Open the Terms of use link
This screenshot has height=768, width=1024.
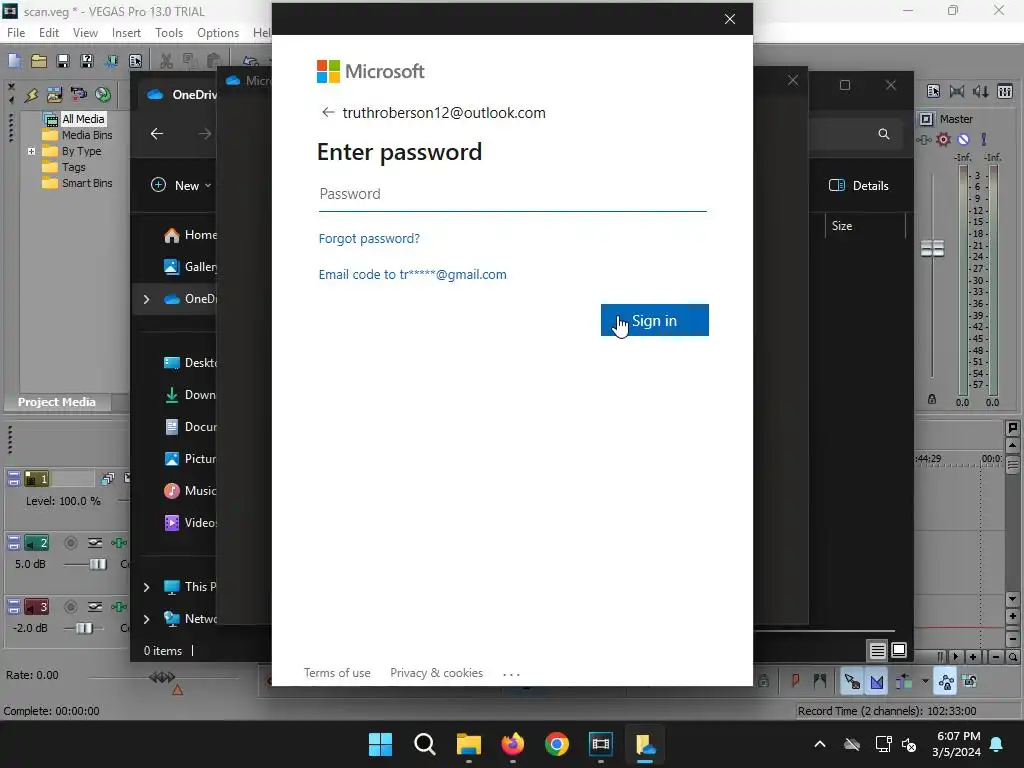pos(337,673)
